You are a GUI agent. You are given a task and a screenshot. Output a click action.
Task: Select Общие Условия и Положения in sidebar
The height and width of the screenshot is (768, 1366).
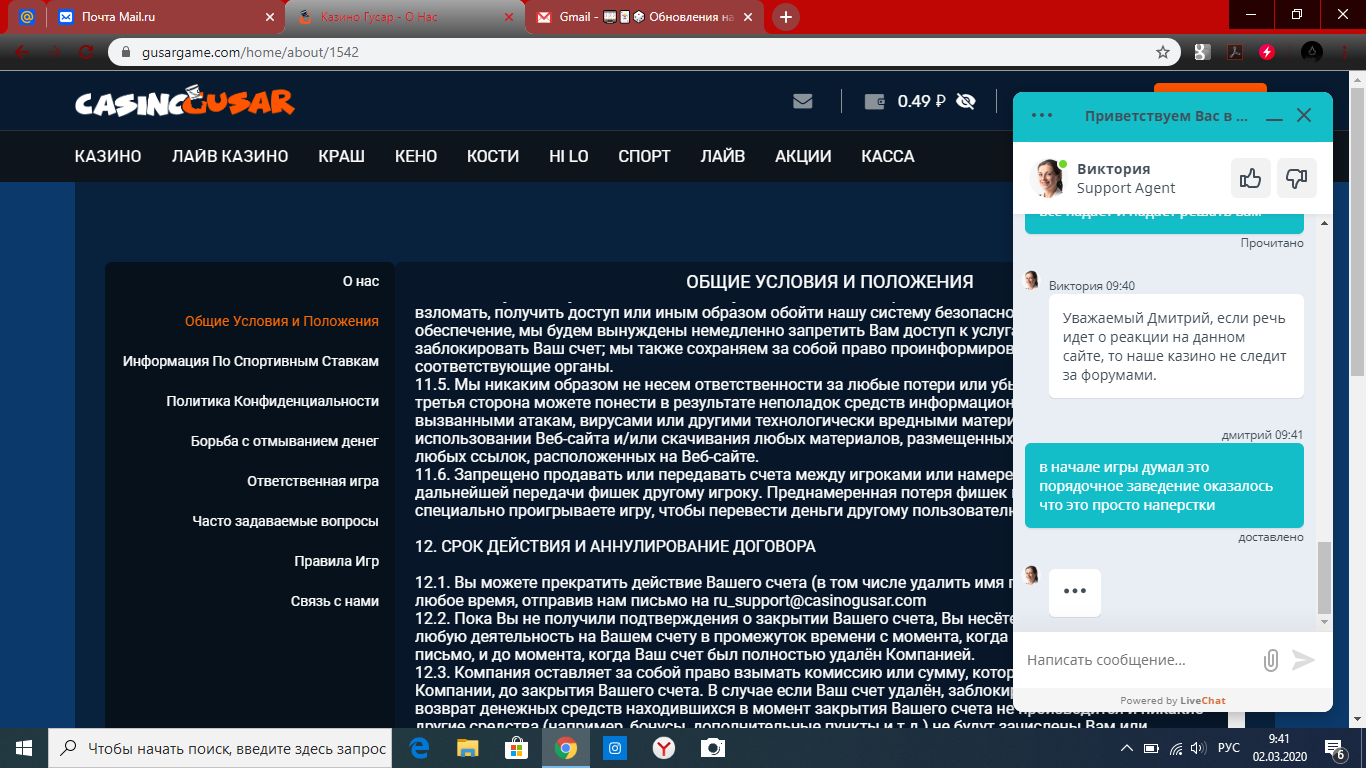click(x=282, y=321)
